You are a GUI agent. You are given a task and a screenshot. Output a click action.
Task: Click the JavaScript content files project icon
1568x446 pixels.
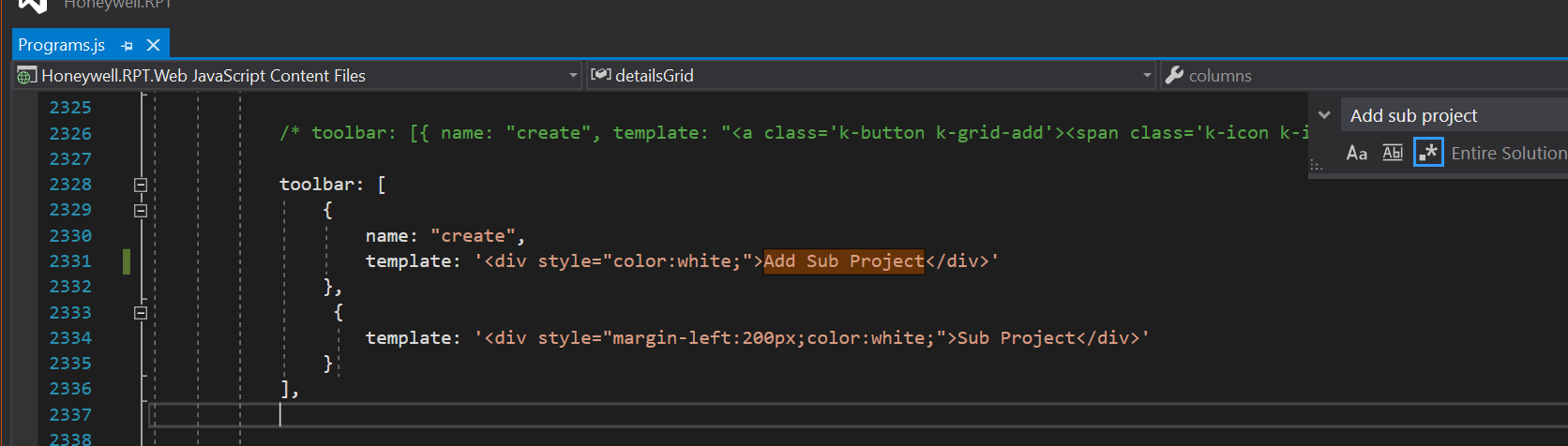pyautogui.click(x=27, y=76)
